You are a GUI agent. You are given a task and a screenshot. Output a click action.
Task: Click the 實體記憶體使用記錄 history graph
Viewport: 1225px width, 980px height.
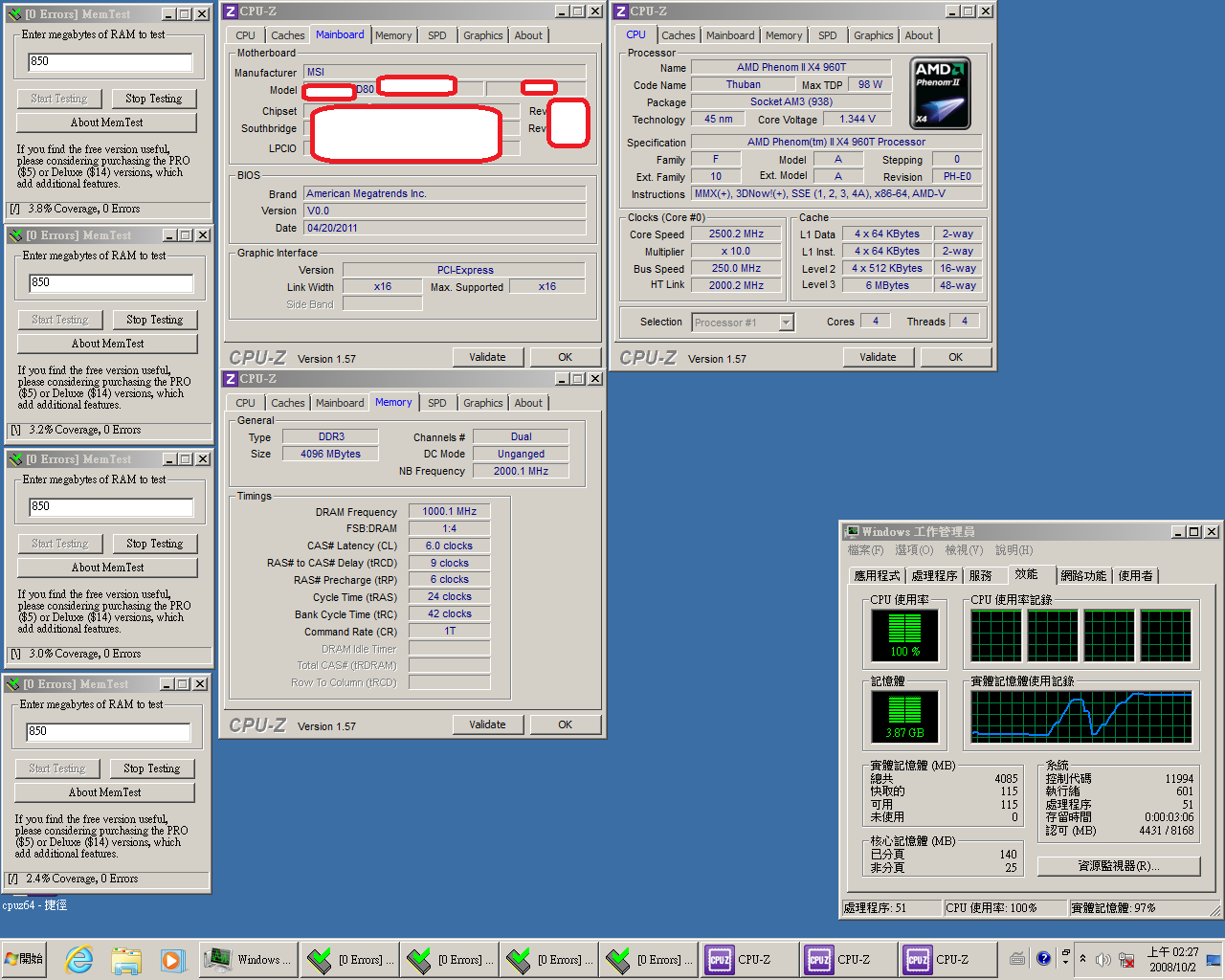tap(1081, 718)
